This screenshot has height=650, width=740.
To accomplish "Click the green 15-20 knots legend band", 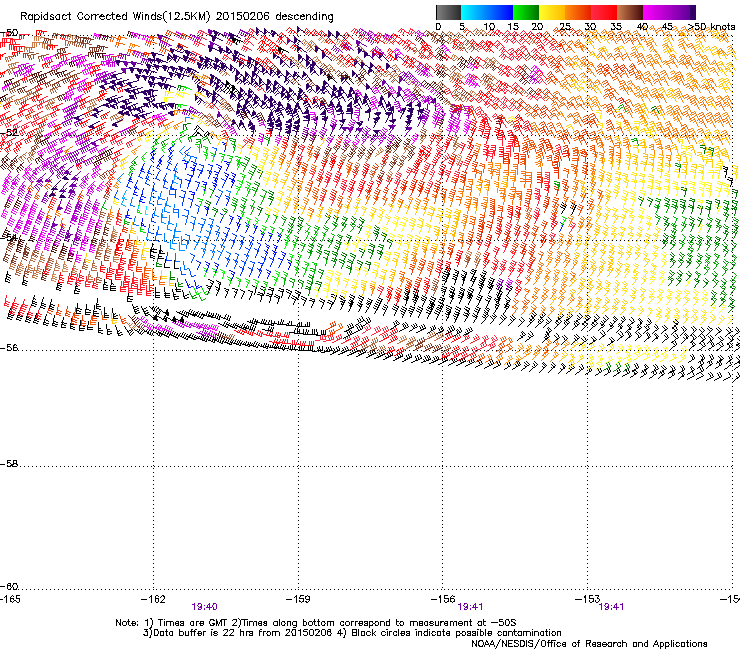I will point(526,12).
